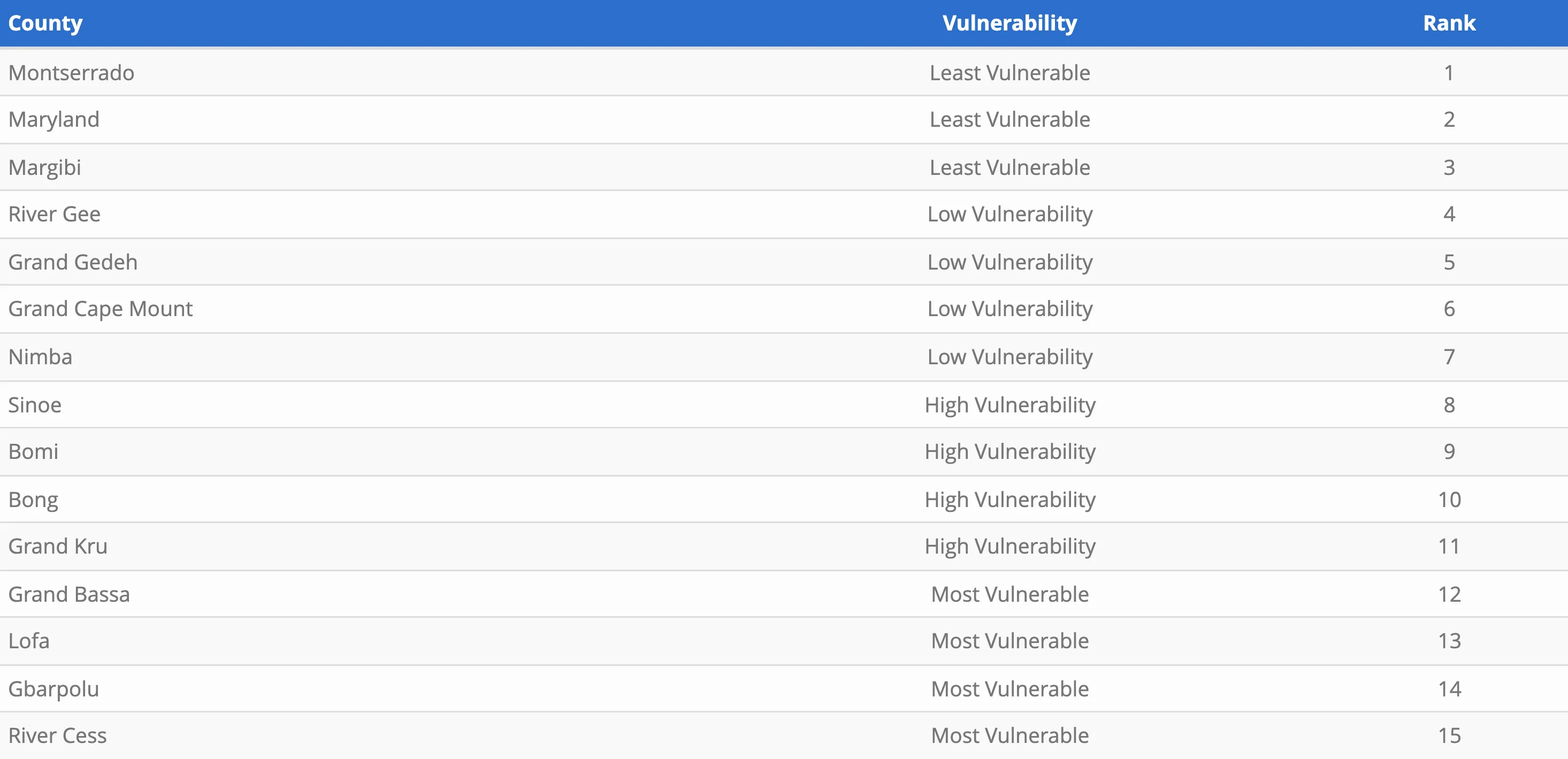
Task: Click the Nimba county name
Action: (40, 357)
